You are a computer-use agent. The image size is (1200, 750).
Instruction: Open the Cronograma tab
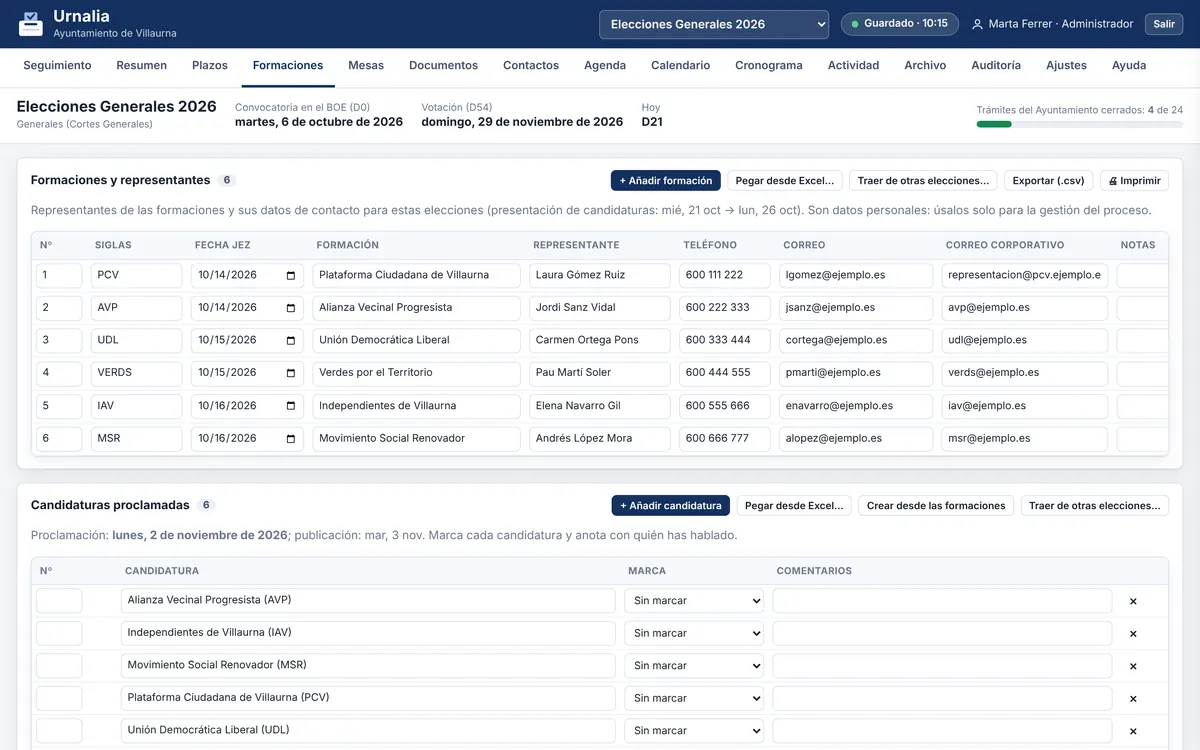point(769,66)
